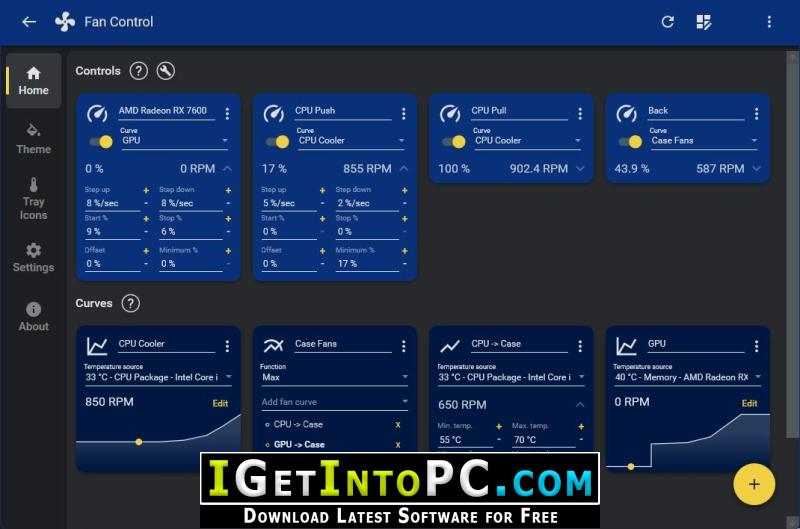Open Controls help question mark icon

(x=138, y=71)
